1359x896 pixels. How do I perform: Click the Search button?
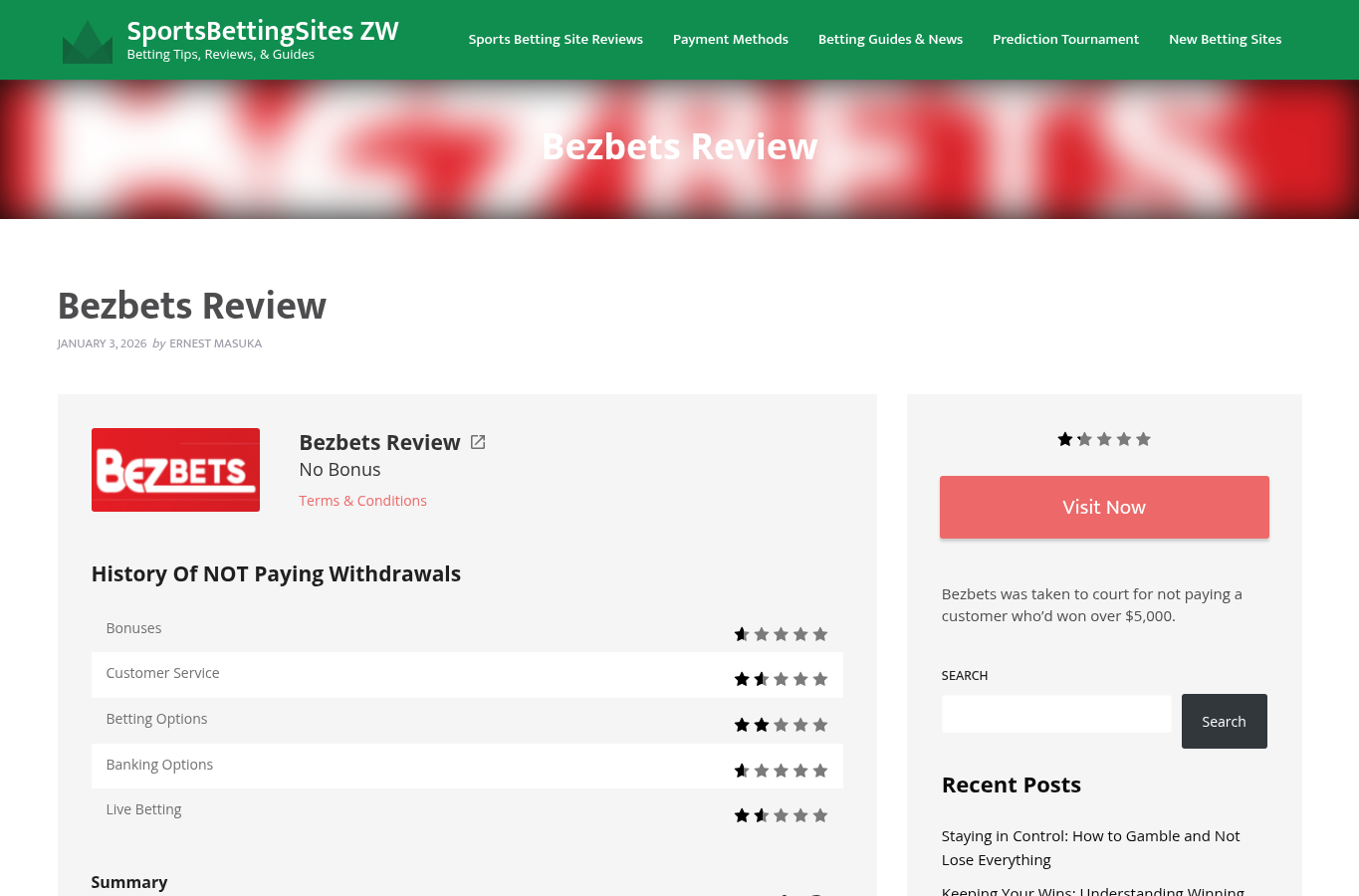click(x=1224, y=722)
